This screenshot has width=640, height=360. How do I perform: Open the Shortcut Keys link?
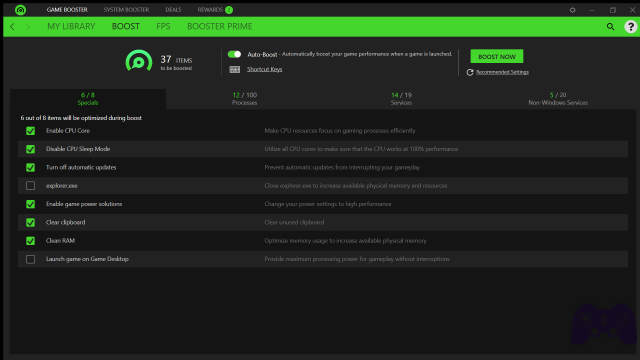(264, 69)
